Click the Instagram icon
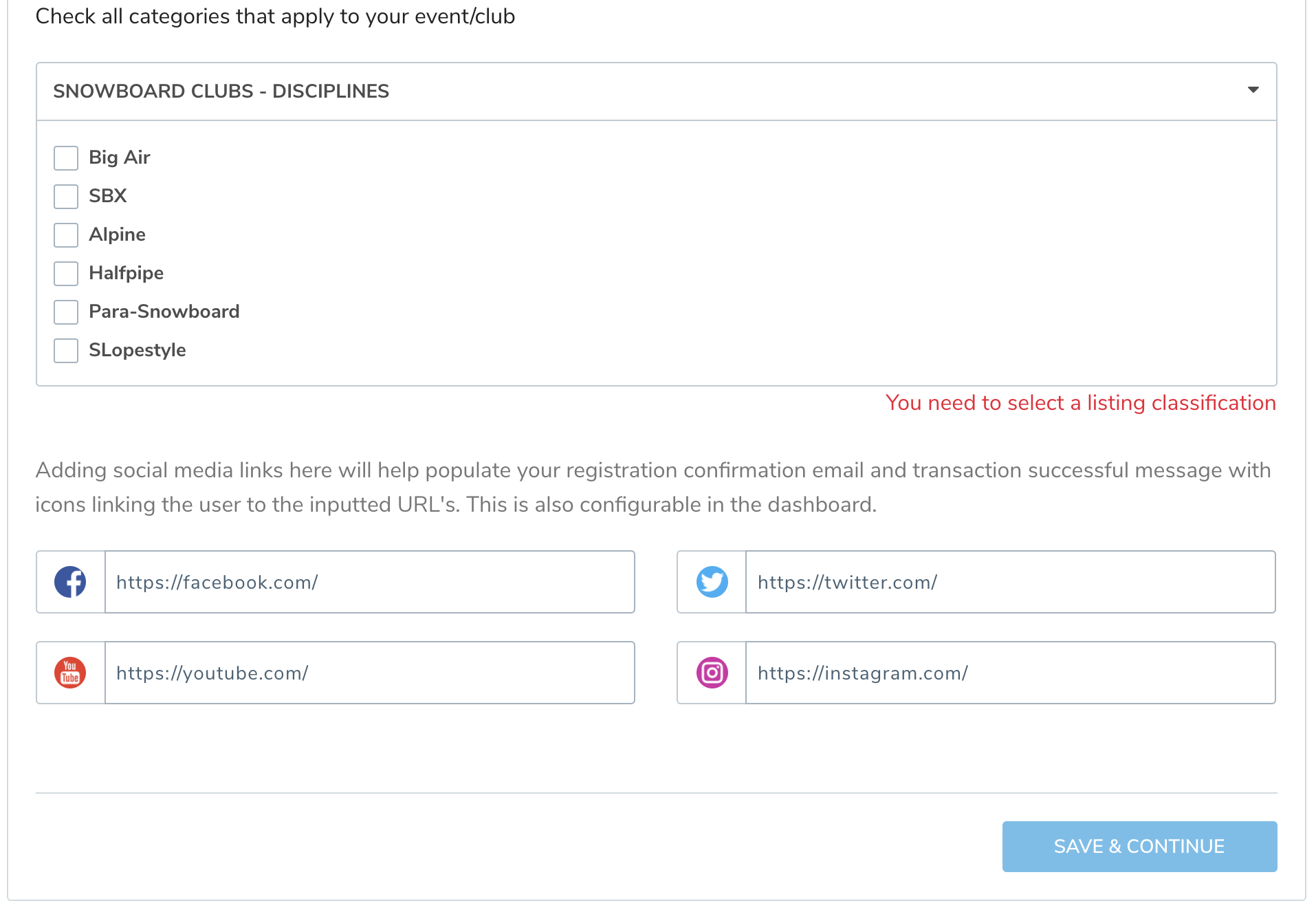The height and width of the screenshot is (912, 1316). click(712, 673)
